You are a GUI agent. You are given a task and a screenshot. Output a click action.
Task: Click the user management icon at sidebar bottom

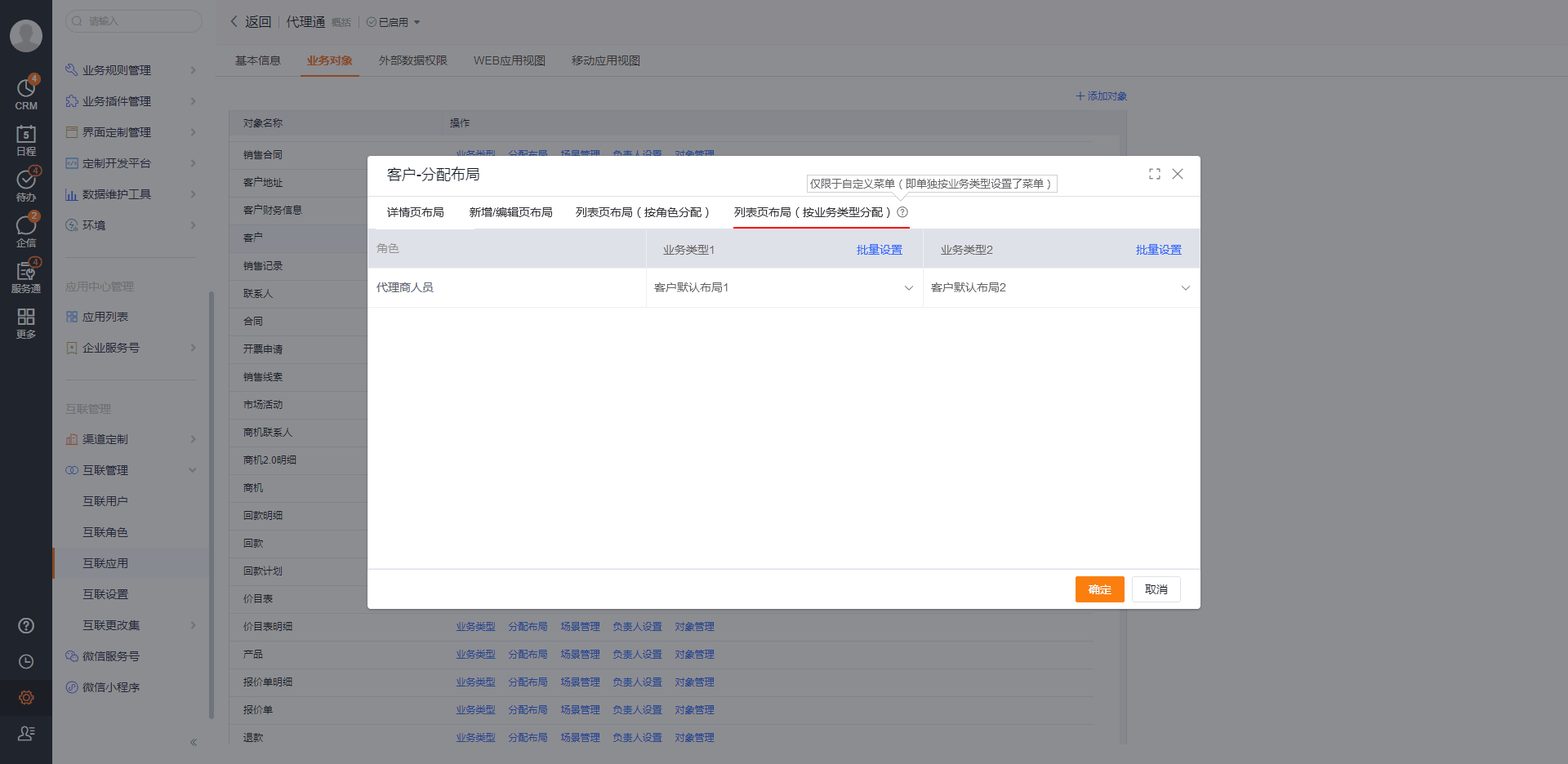(25, 733)
